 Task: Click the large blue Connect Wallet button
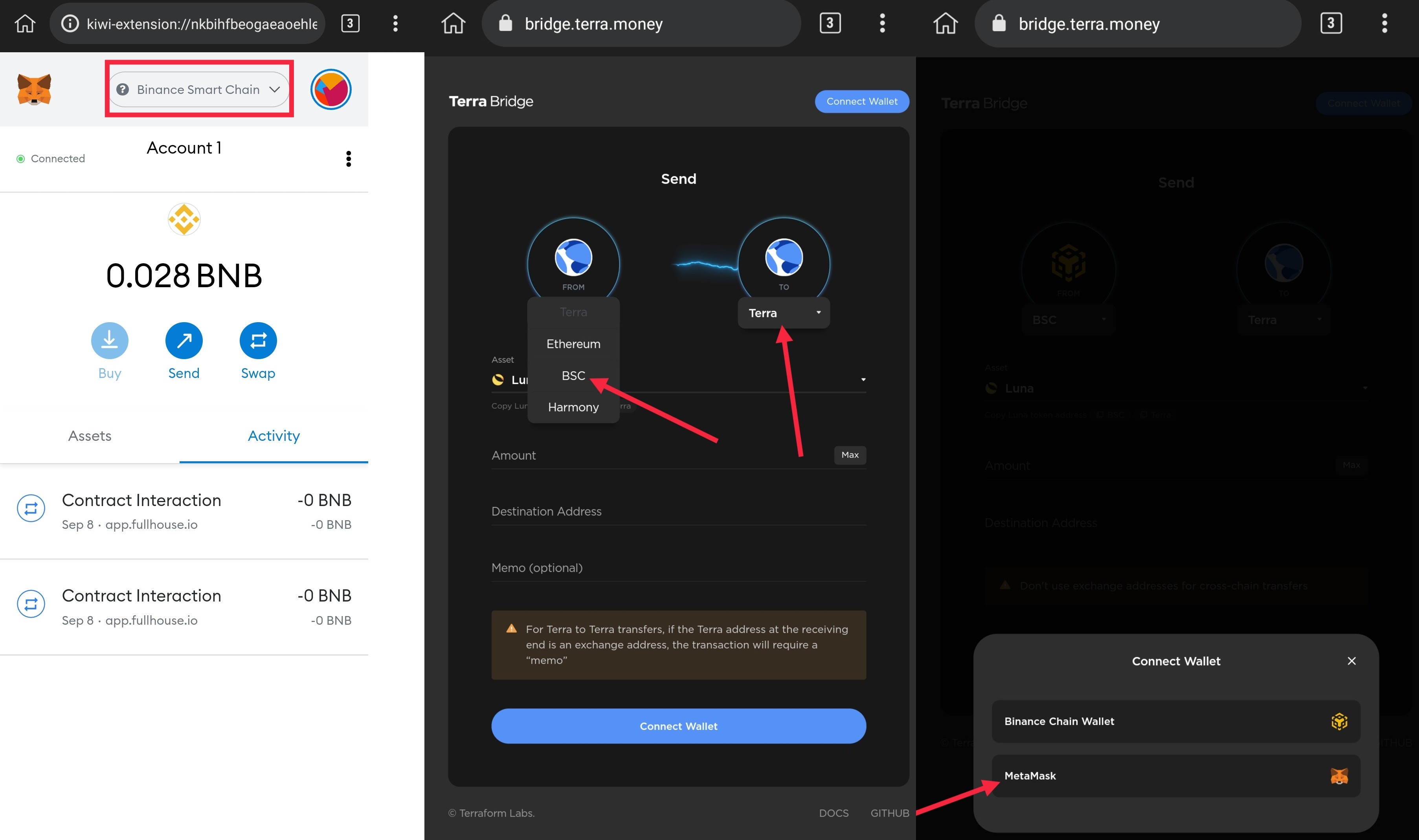point(678,726)
